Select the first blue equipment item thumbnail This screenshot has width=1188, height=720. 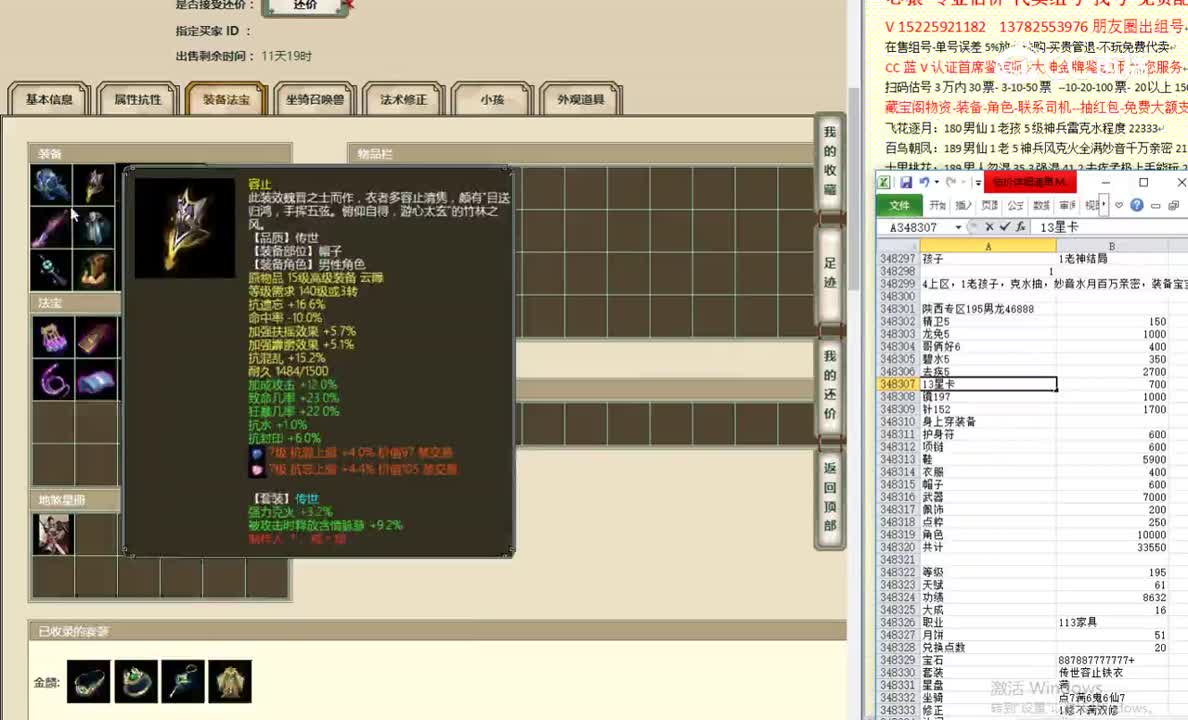[x=50, y=182]
